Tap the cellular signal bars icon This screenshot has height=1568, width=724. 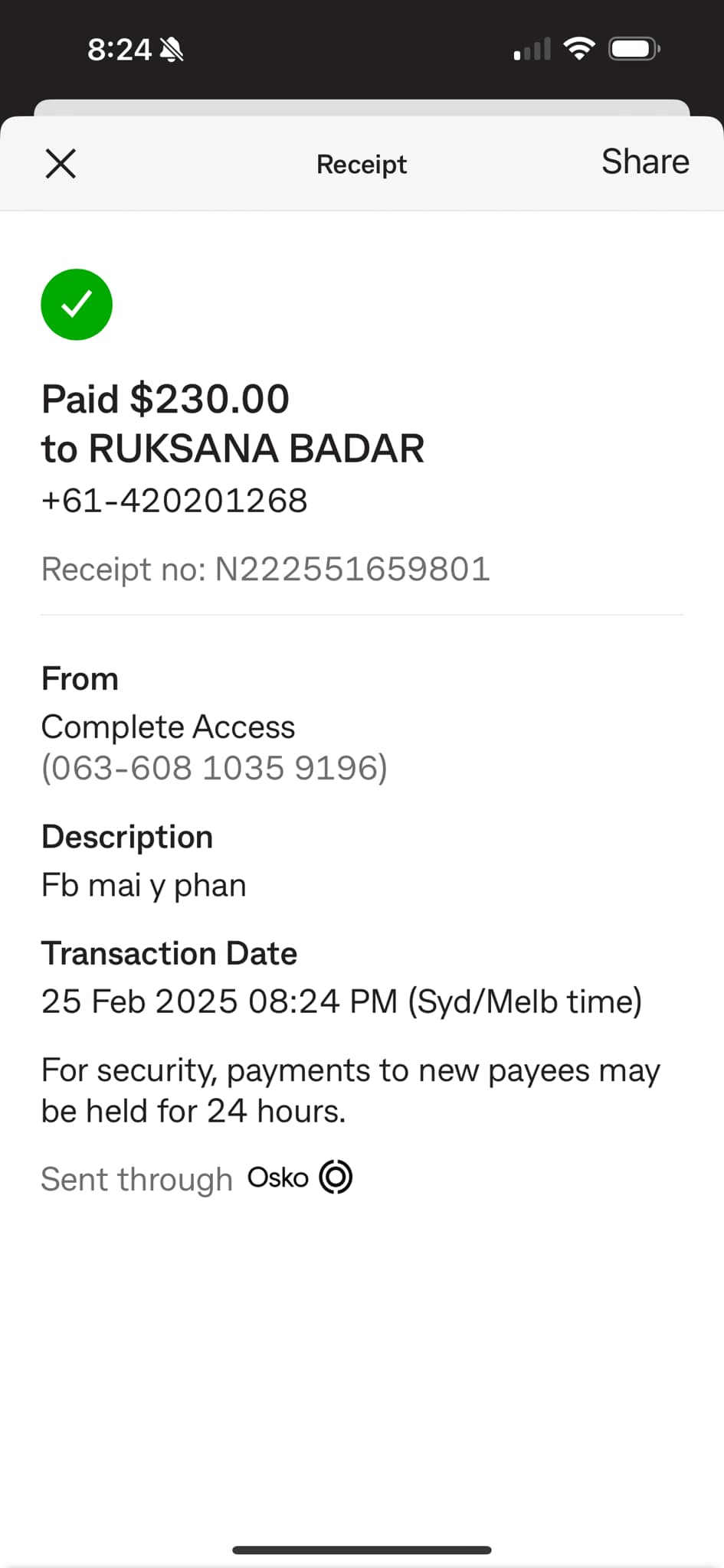pos(532,50)
